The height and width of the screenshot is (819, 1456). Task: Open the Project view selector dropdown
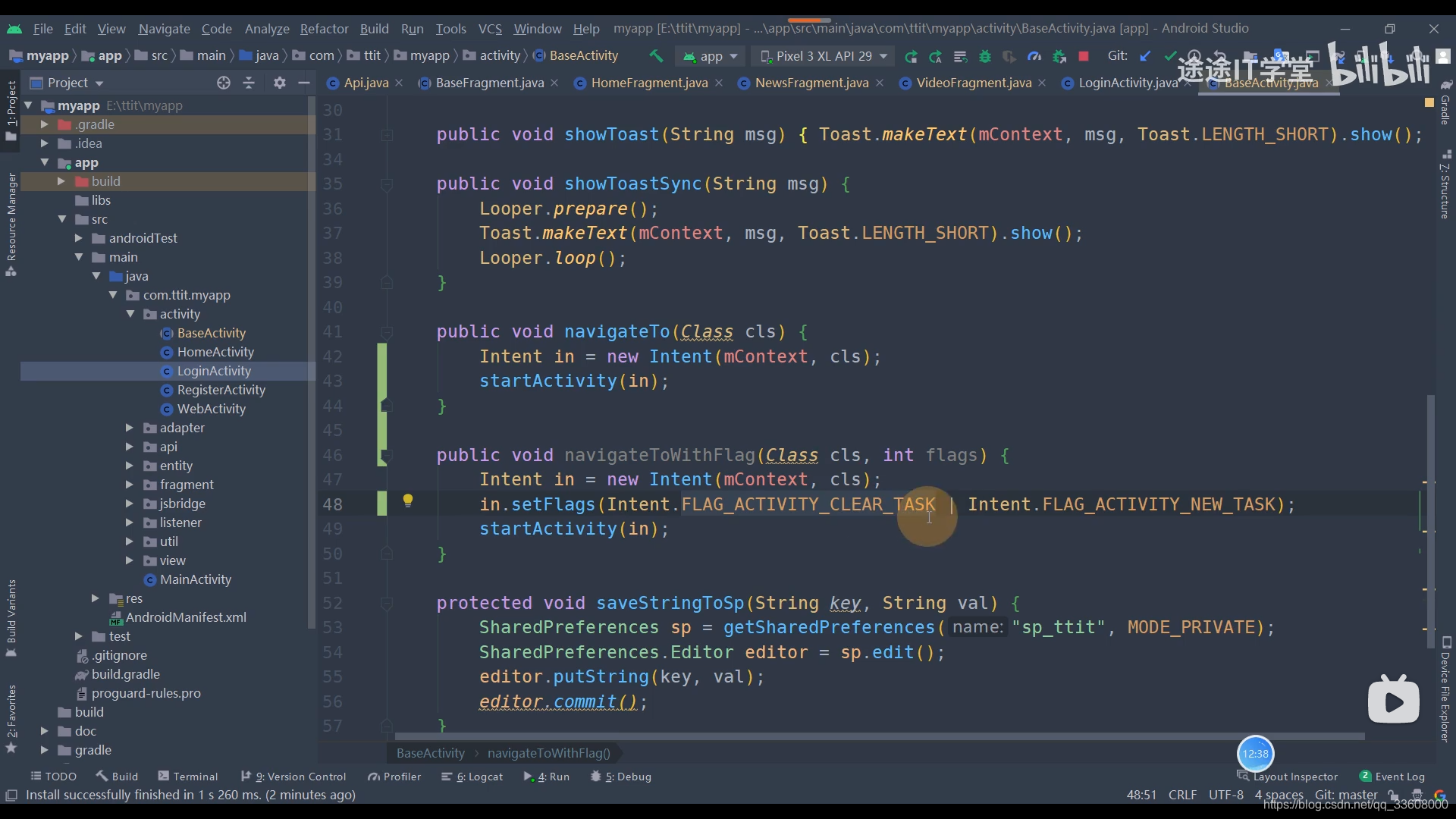click(x=67, y=83)
